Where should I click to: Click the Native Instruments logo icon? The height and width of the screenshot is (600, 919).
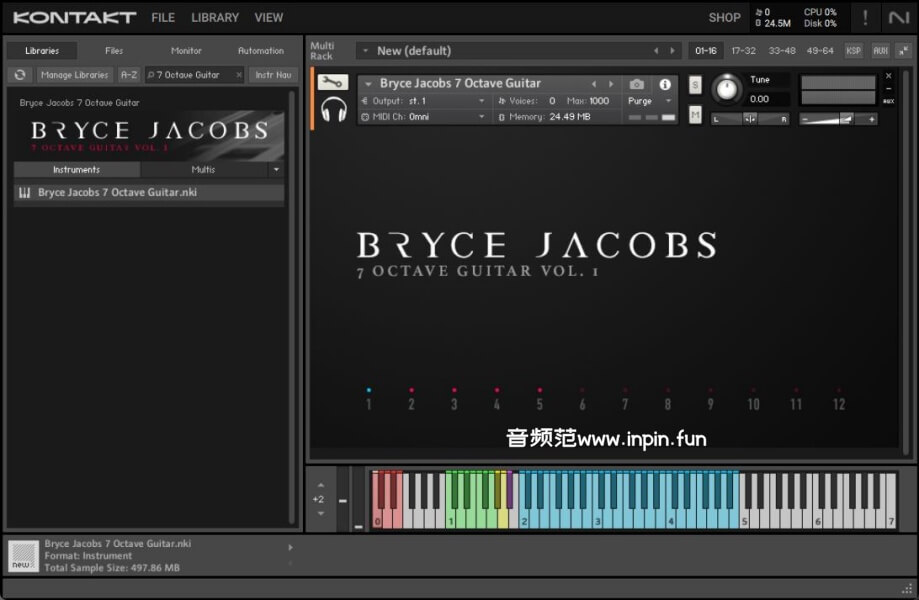899,18
